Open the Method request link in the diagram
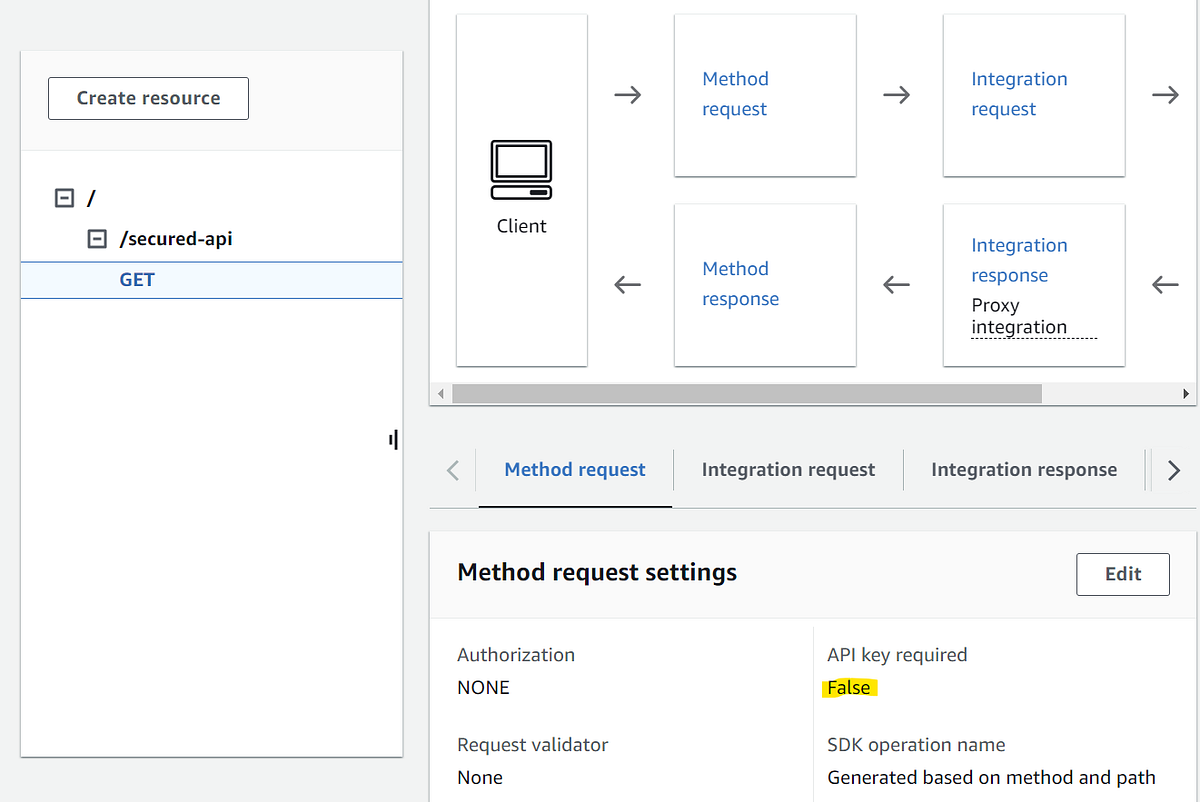1200x802 pixels. click(735, 94)
